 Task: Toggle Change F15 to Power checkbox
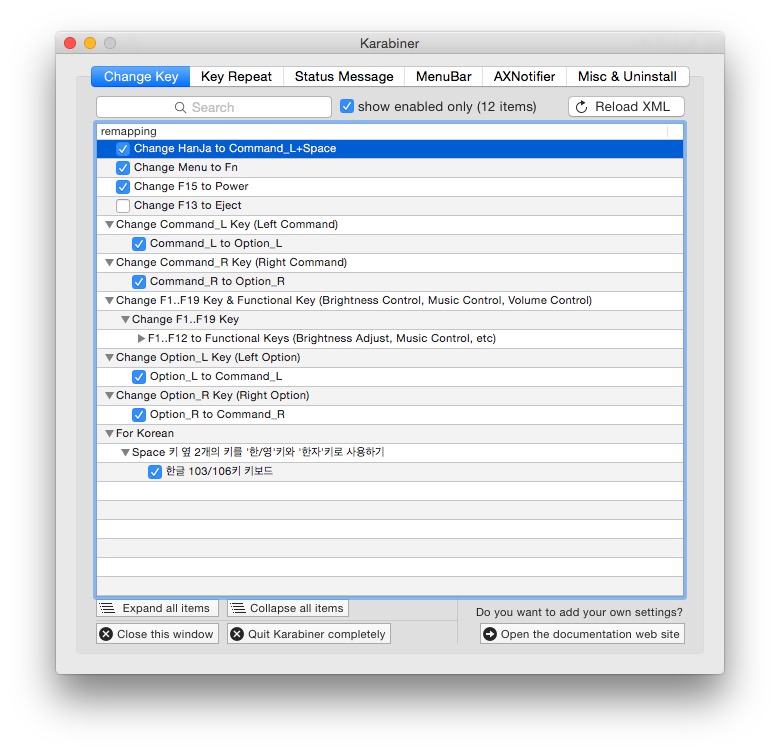point(123,187)
